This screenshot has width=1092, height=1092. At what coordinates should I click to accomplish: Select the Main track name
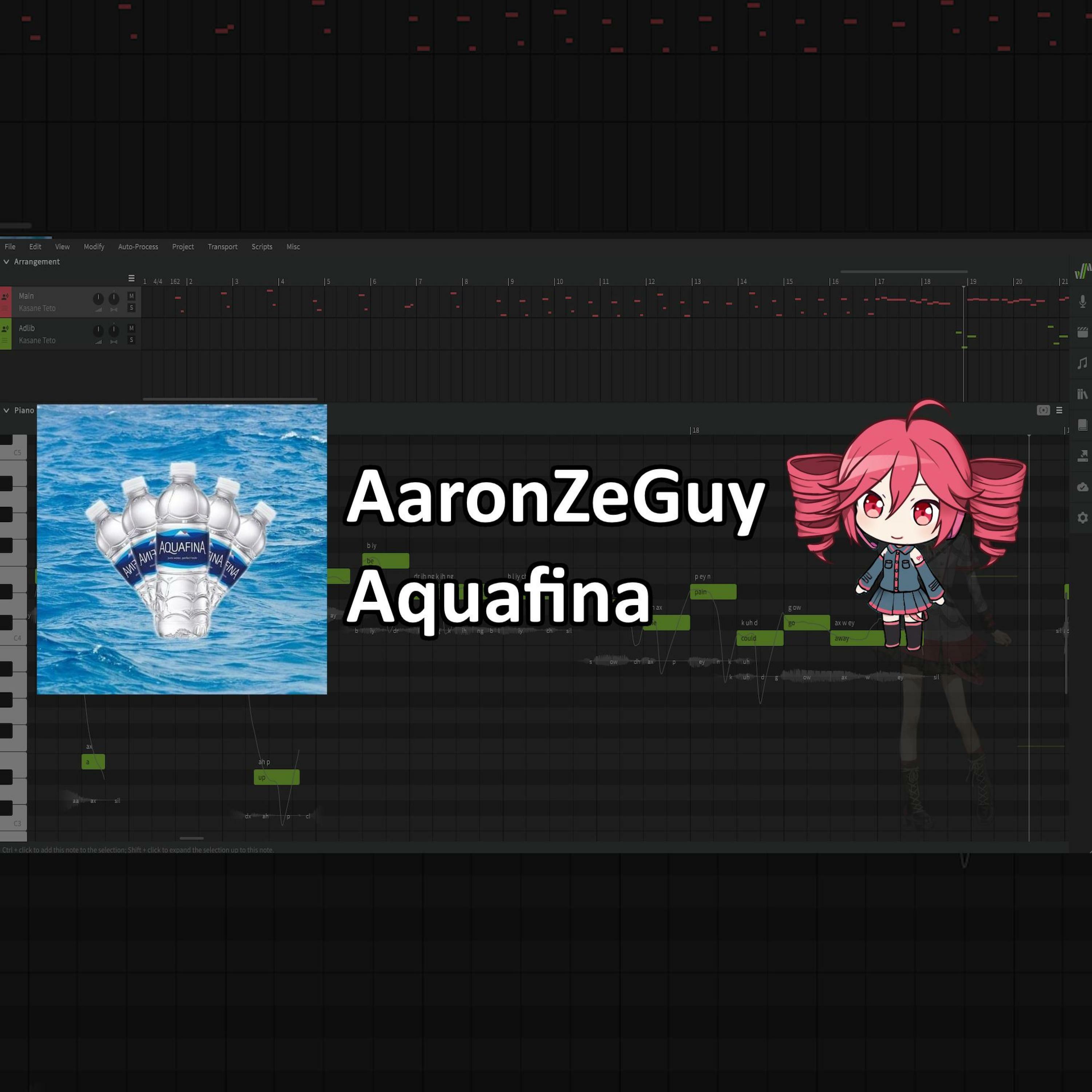pyautogui.click(x=26, y=296)
